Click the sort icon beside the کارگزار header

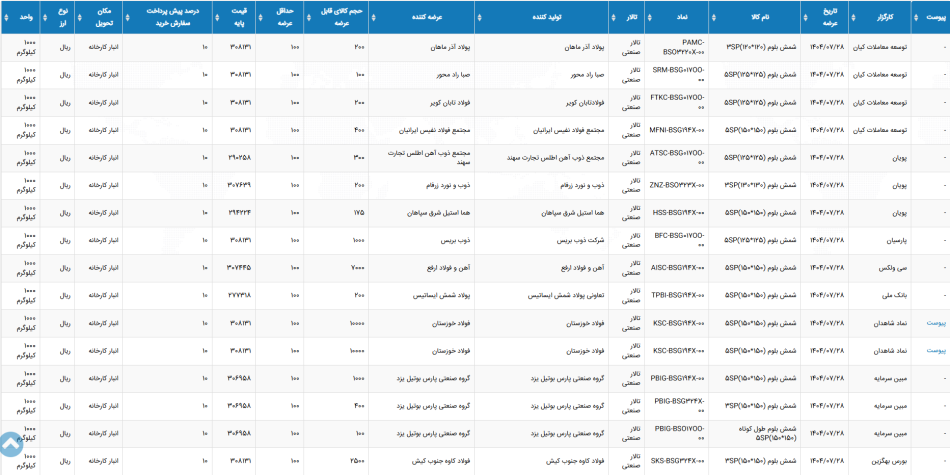[853, 18]
